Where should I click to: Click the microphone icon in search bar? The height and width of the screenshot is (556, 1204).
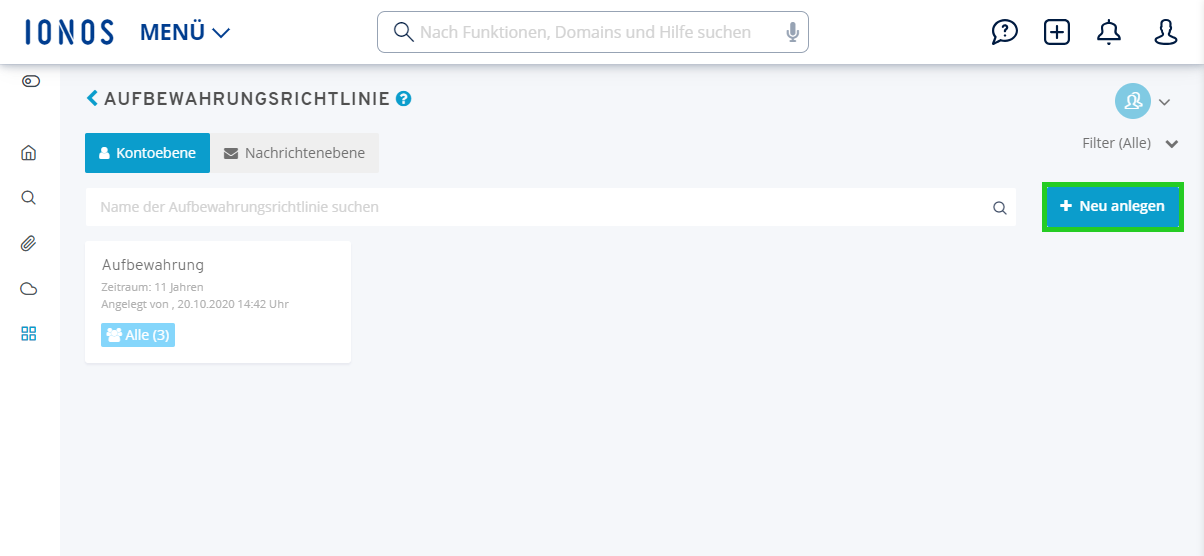(793, 32)
